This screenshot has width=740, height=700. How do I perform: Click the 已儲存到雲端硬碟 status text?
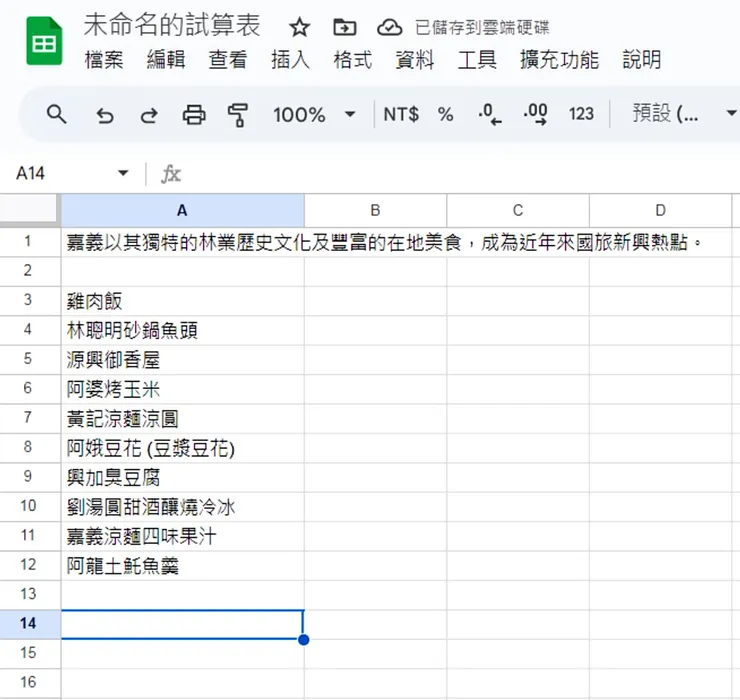(482, 28)
